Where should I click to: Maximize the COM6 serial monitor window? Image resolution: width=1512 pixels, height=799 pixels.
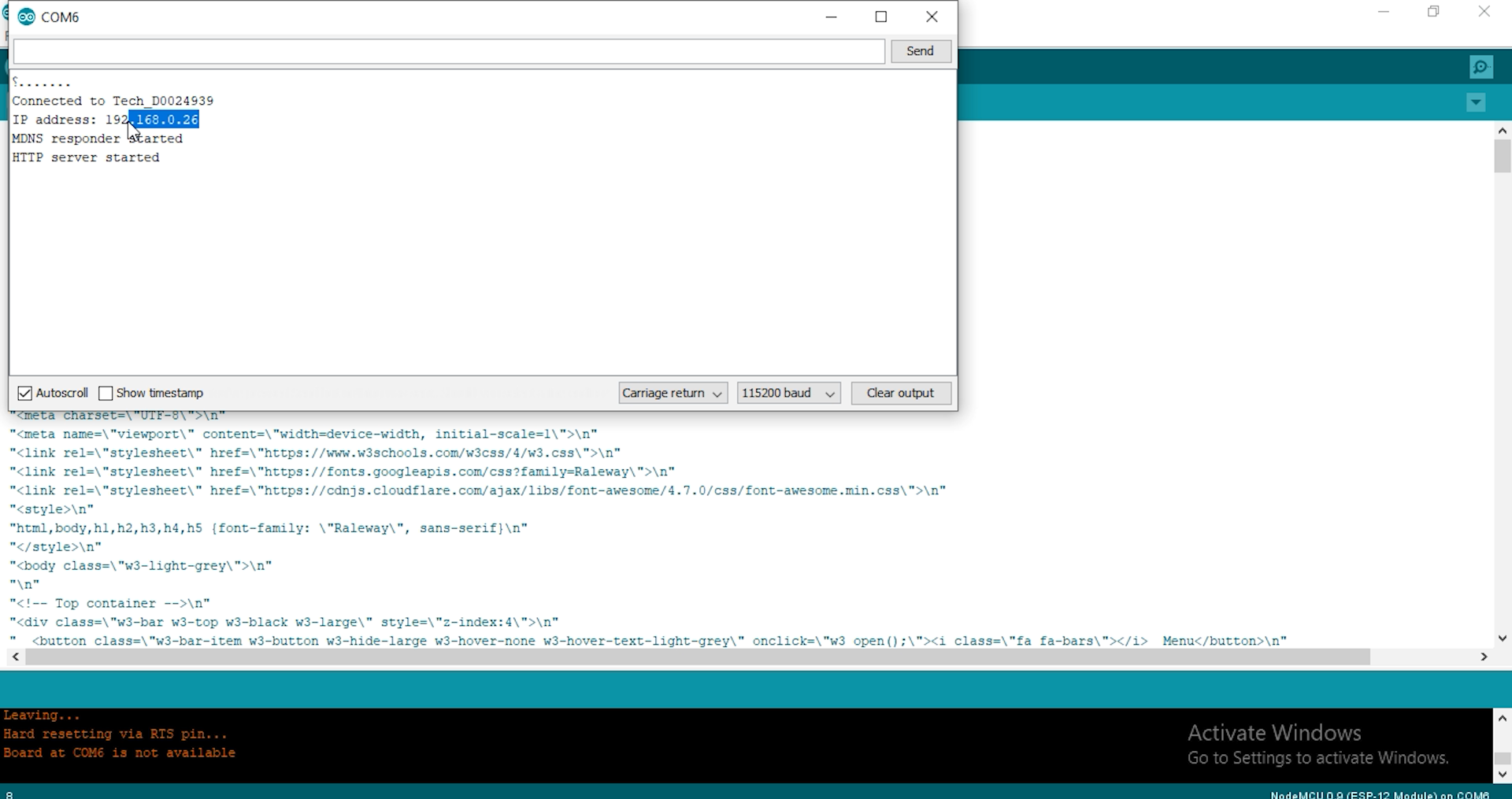[x=881, y=17]
